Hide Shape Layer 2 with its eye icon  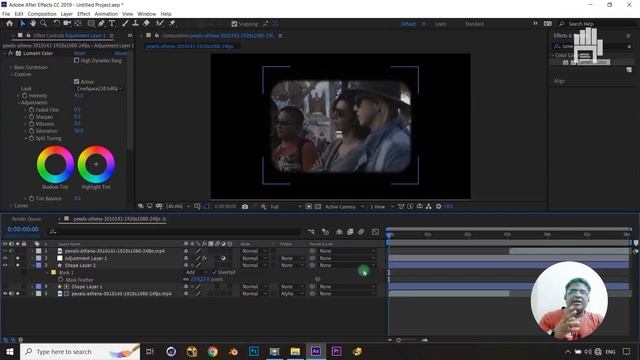coord(5,265)
